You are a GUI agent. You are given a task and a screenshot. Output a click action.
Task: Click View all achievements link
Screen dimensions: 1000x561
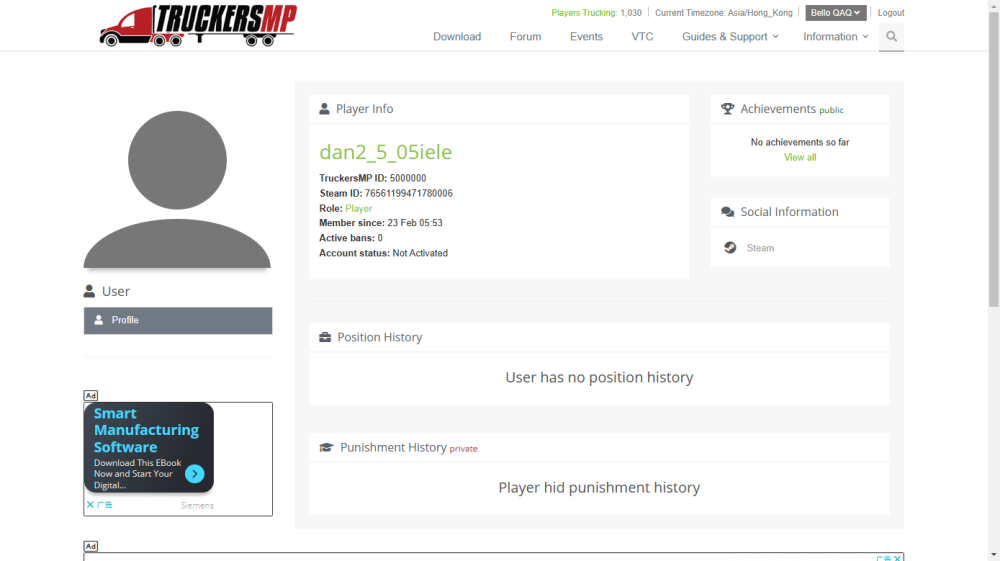click(x=799, y=157)
